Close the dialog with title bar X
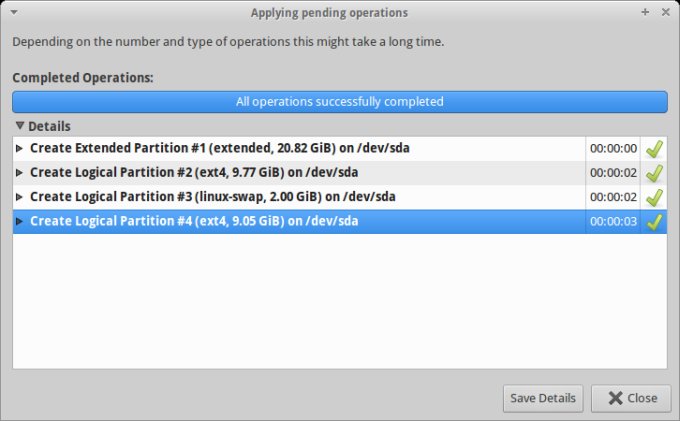The height and width of the screenshot is (421, 680). [665, 13]
